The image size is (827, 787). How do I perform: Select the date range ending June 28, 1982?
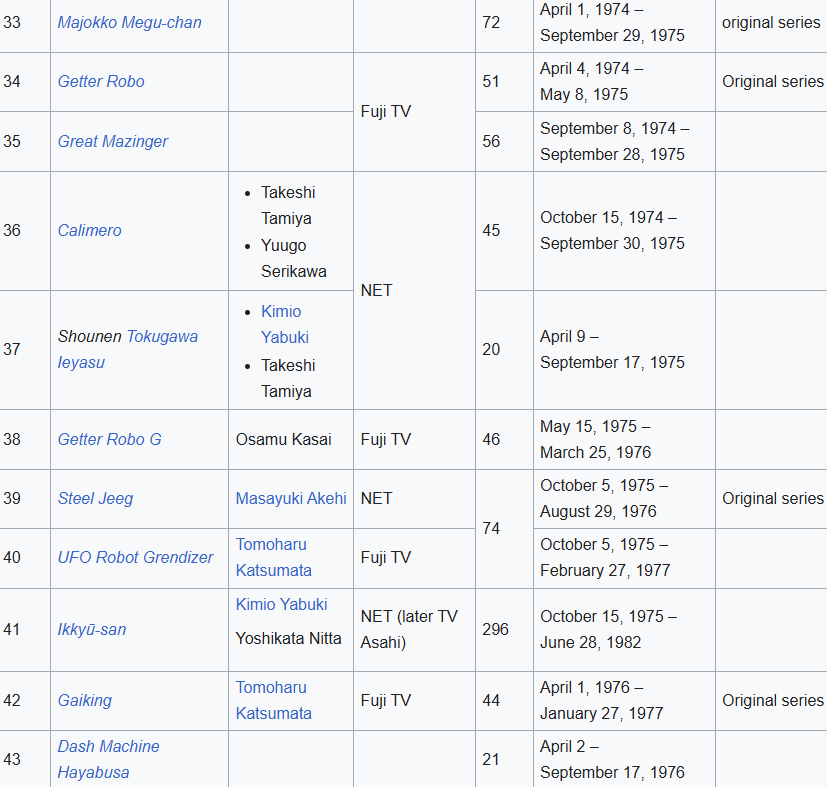click(608, 629)
